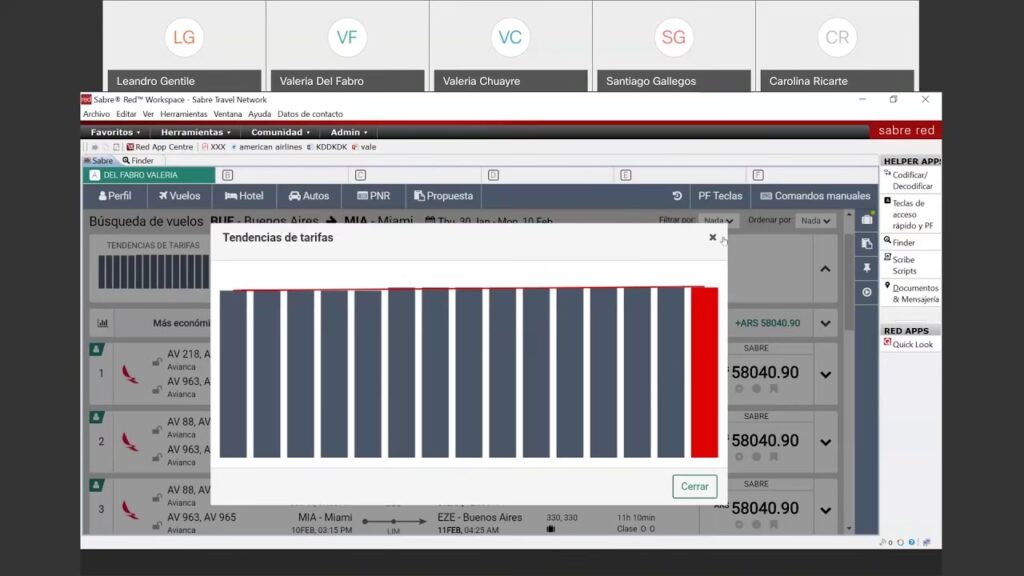The width and height of the screenshot is (1024, 576).
Task: Expand fare details for flight option 1
Action: click(x=825, y=373)
